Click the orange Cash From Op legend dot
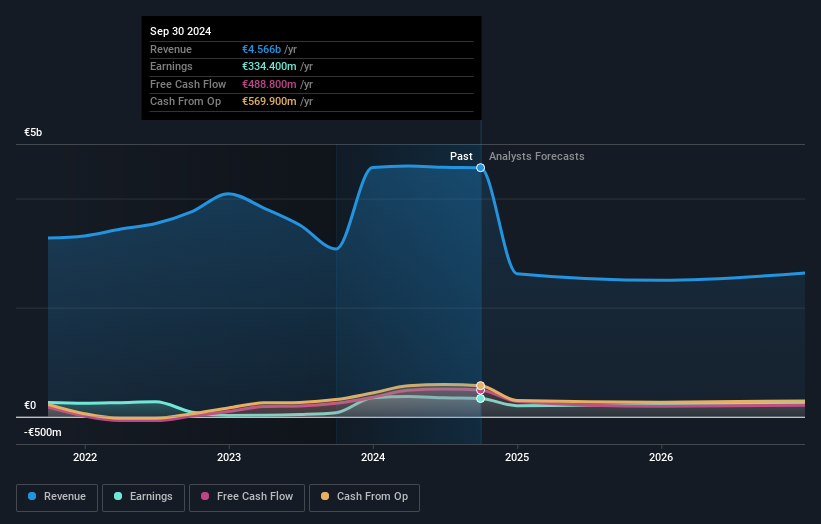Viewport: 821px width, 524px height. coord(325,496)
